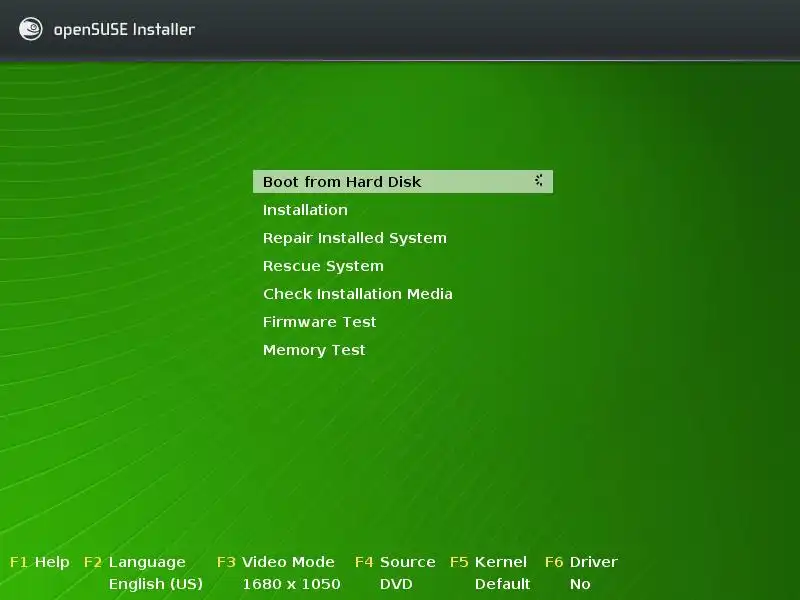
Task: Open F1 Help
Action: click(40, 562)
